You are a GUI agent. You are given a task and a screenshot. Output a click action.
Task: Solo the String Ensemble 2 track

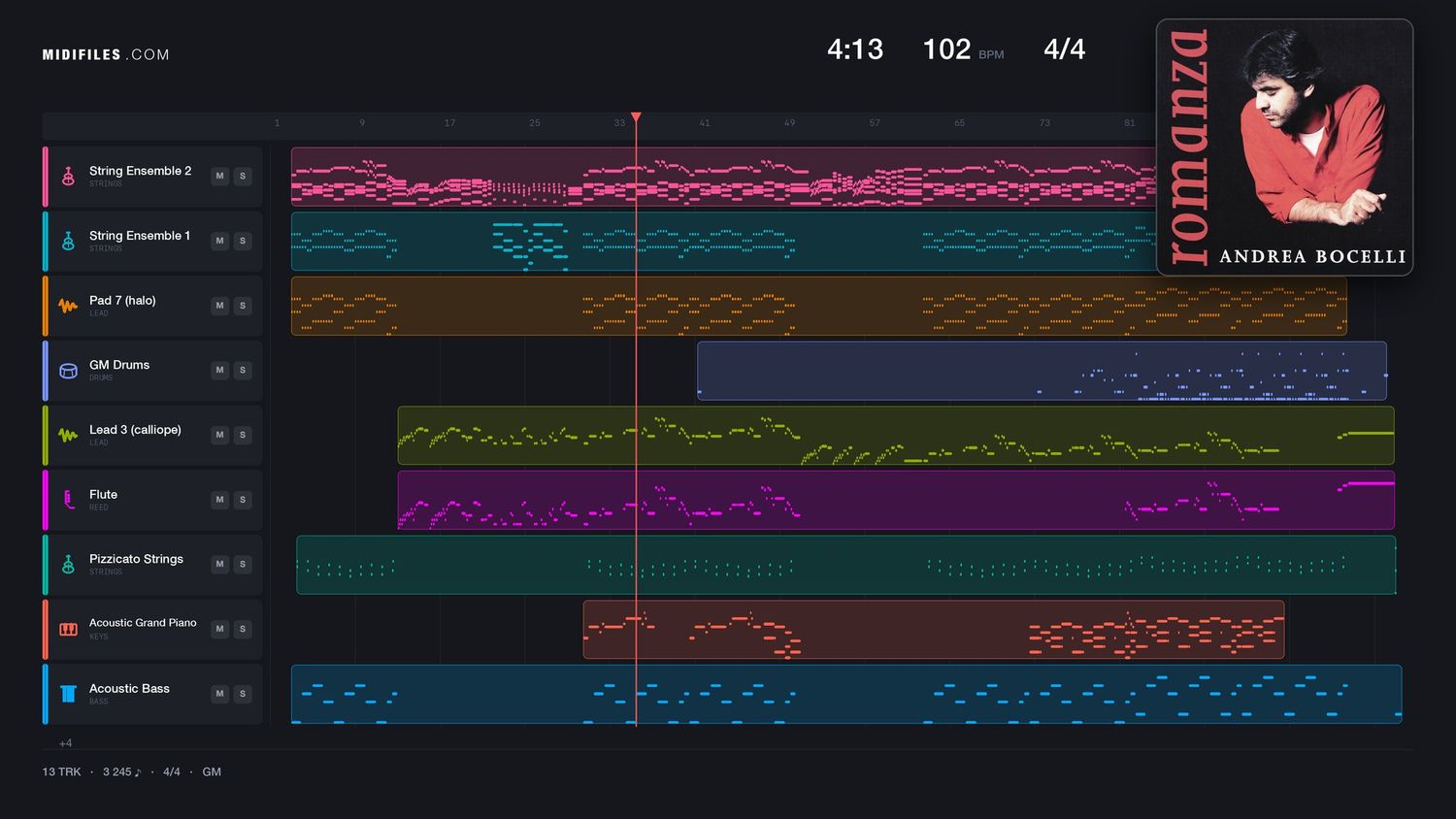tap(243, 177)
